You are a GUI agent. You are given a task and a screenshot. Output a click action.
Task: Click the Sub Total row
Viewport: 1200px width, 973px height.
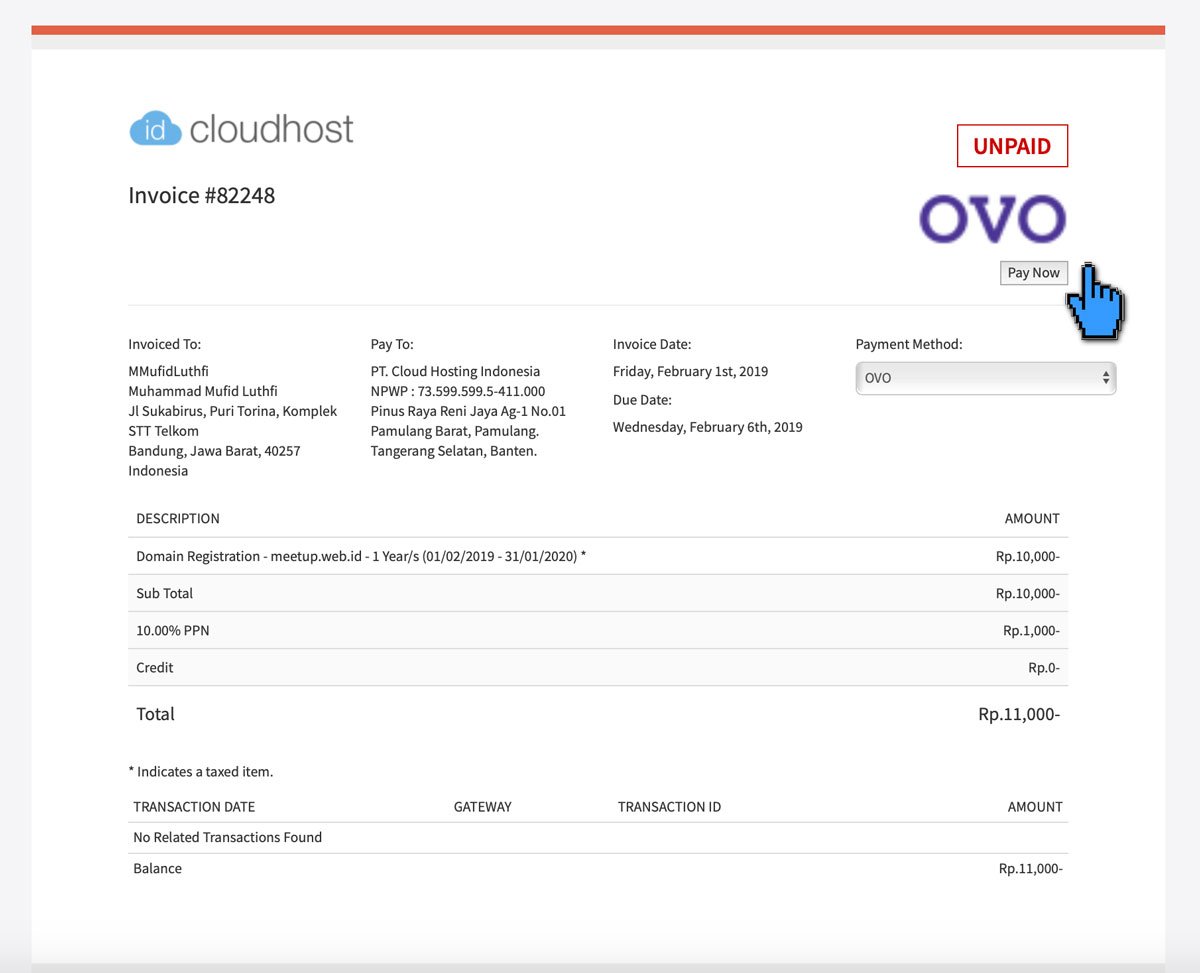coord(400,593)
